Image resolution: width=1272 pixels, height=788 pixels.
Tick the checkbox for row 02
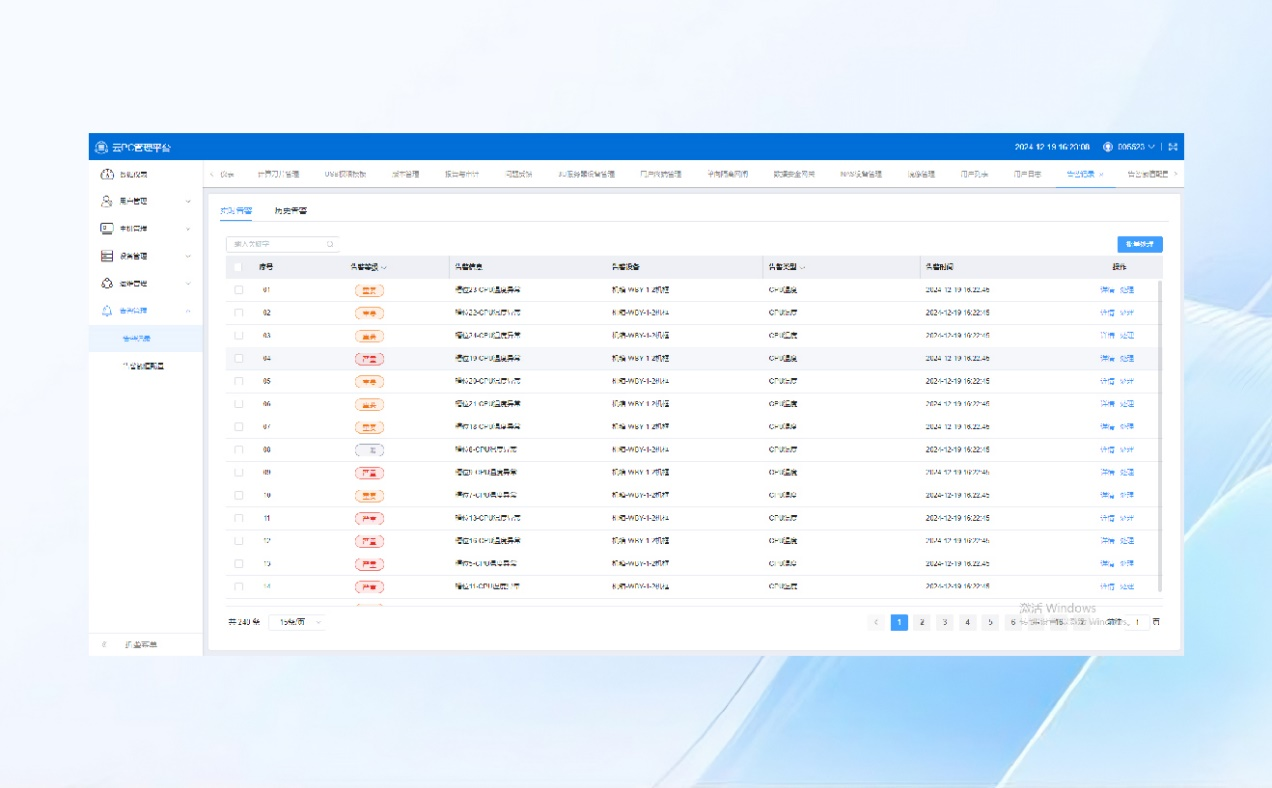coord(238,313)
